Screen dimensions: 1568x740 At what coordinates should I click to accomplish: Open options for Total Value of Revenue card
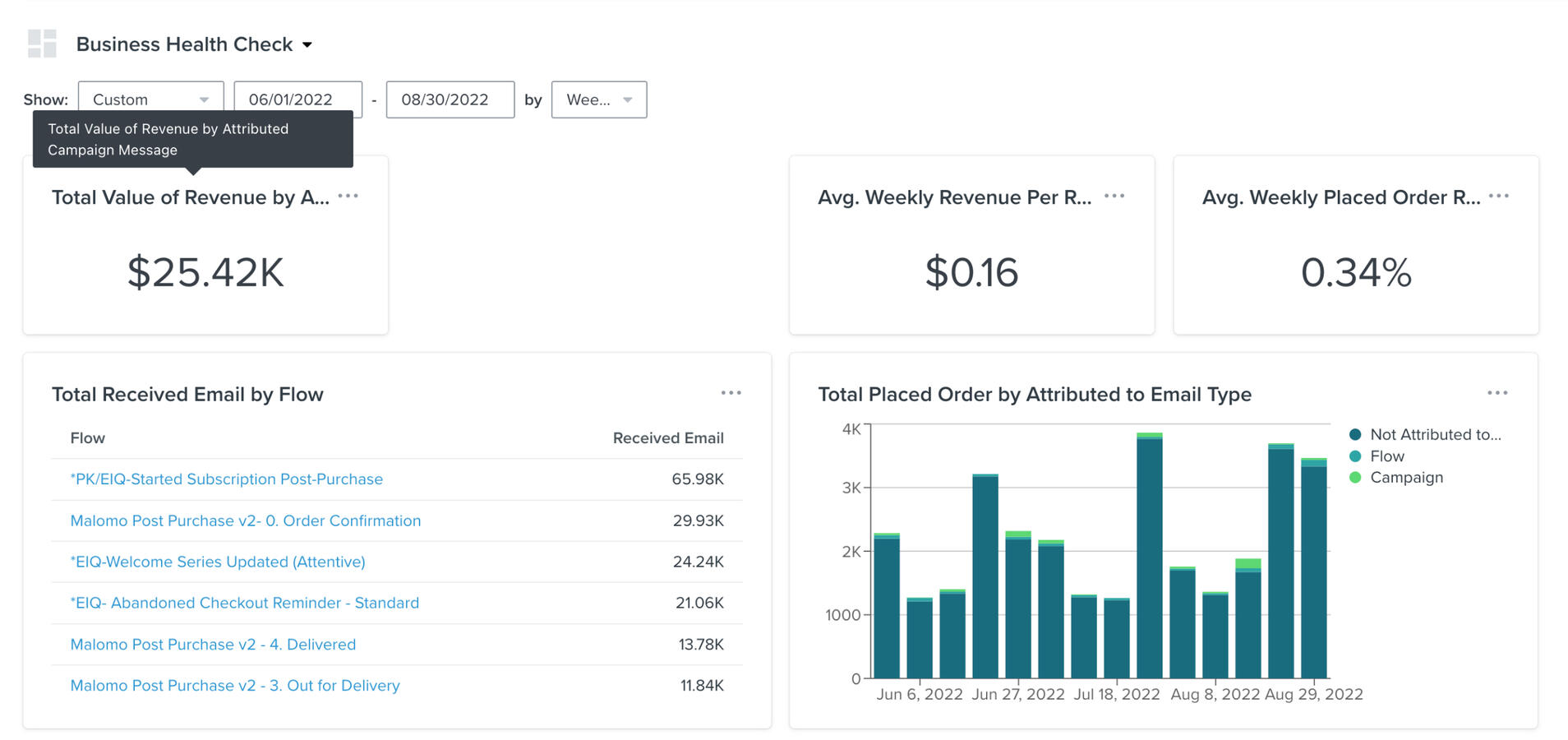pyautogui.click(x=348, y=197)
